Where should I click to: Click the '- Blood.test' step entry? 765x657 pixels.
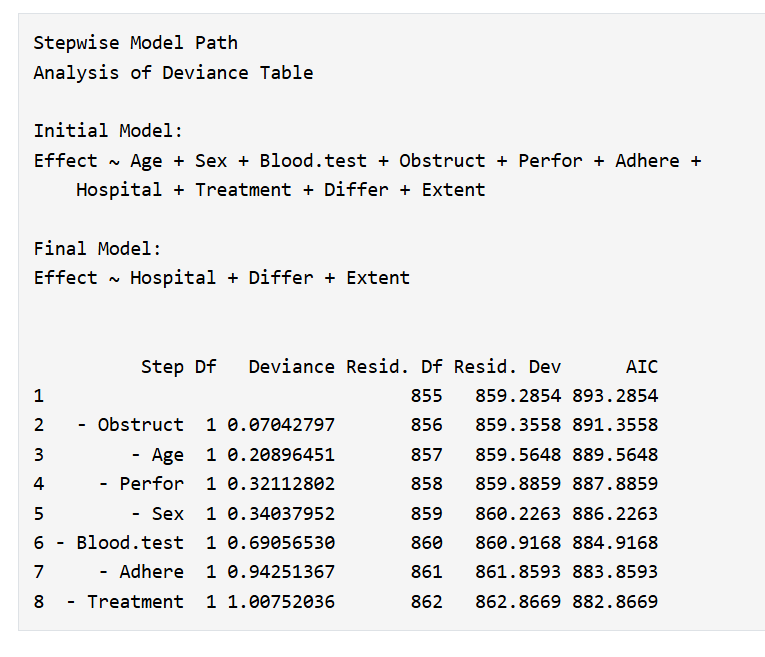tap(120, 543)
